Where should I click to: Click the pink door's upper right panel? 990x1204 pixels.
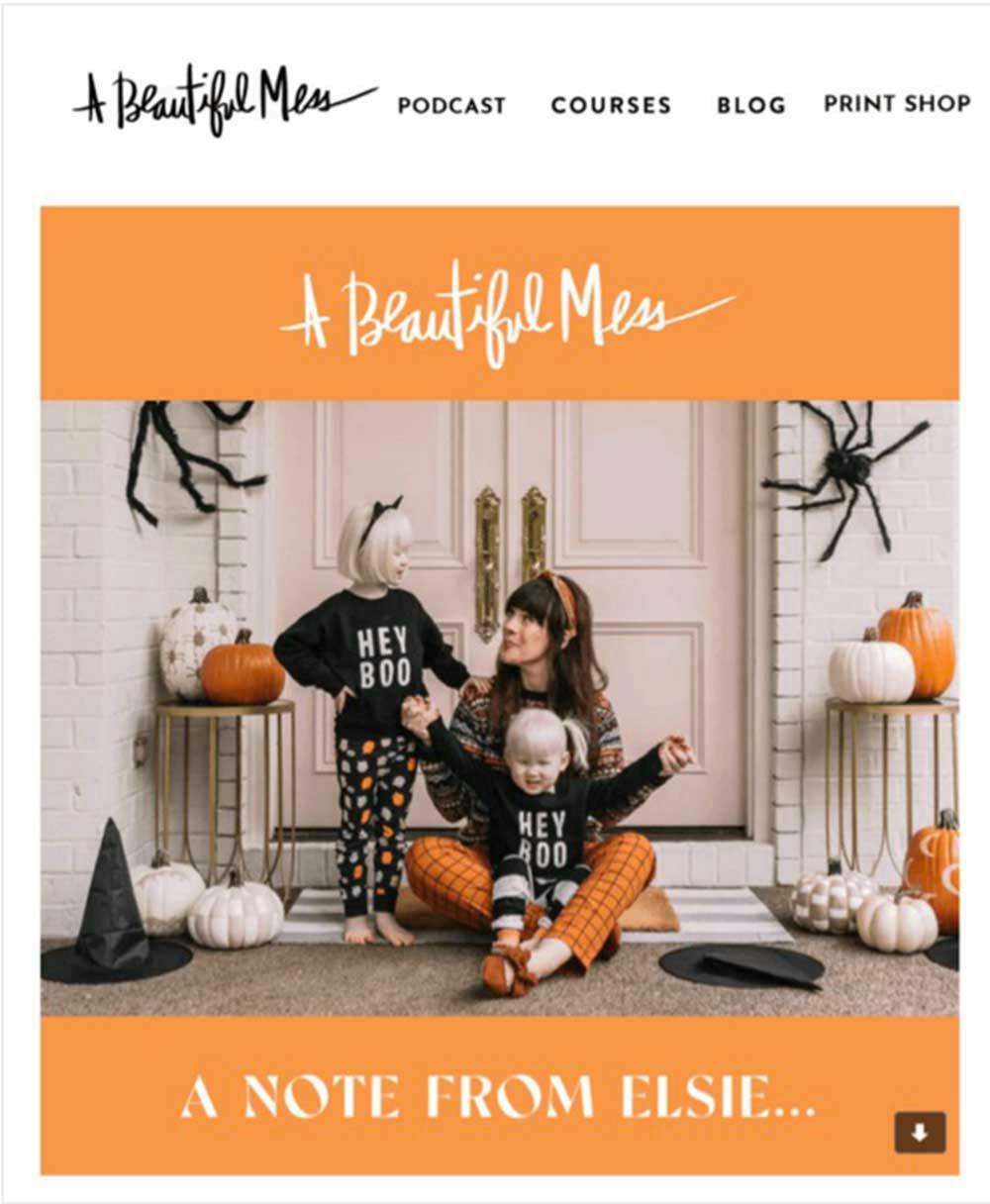coord(630,483)
